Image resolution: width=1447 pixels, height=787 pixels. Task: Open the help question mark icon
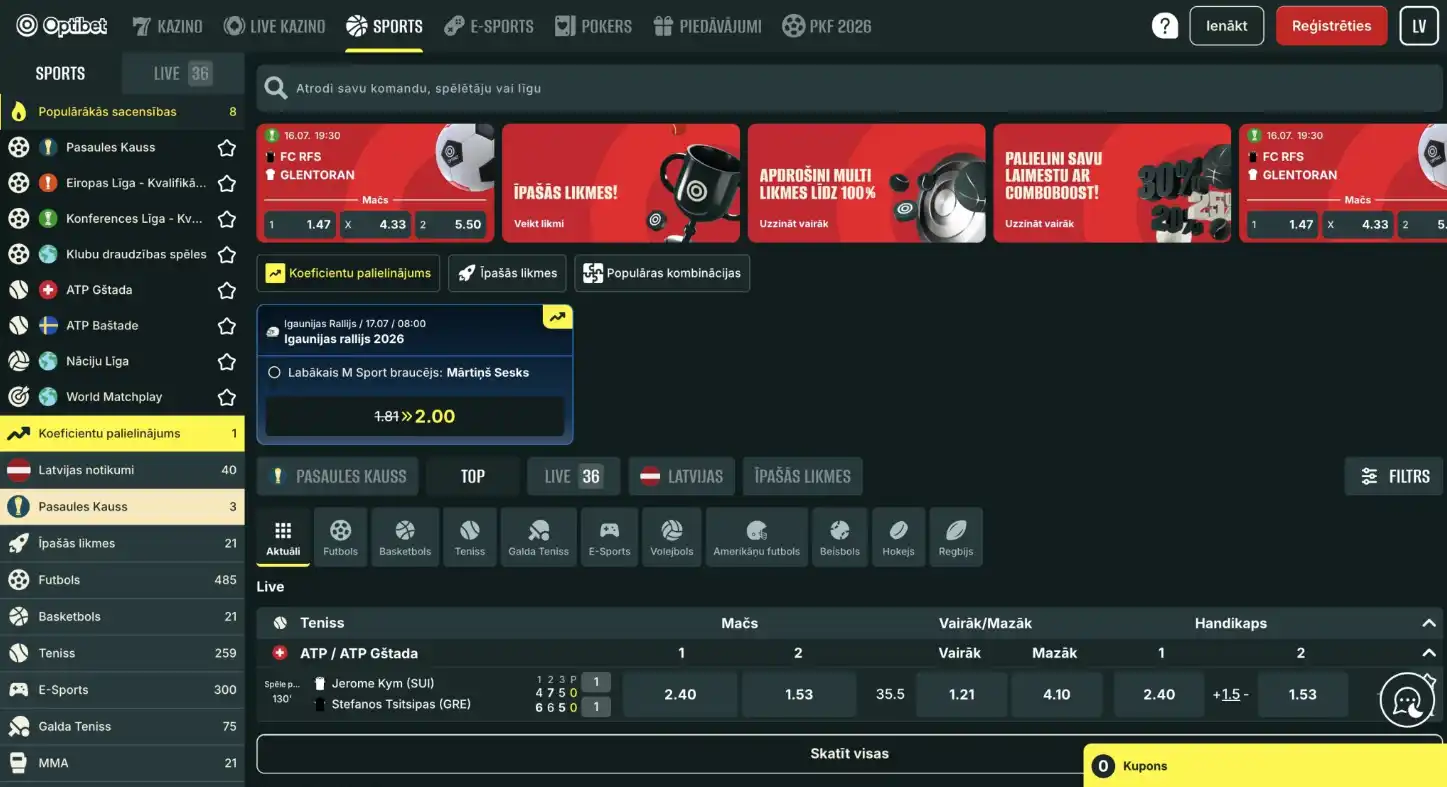1165,26
